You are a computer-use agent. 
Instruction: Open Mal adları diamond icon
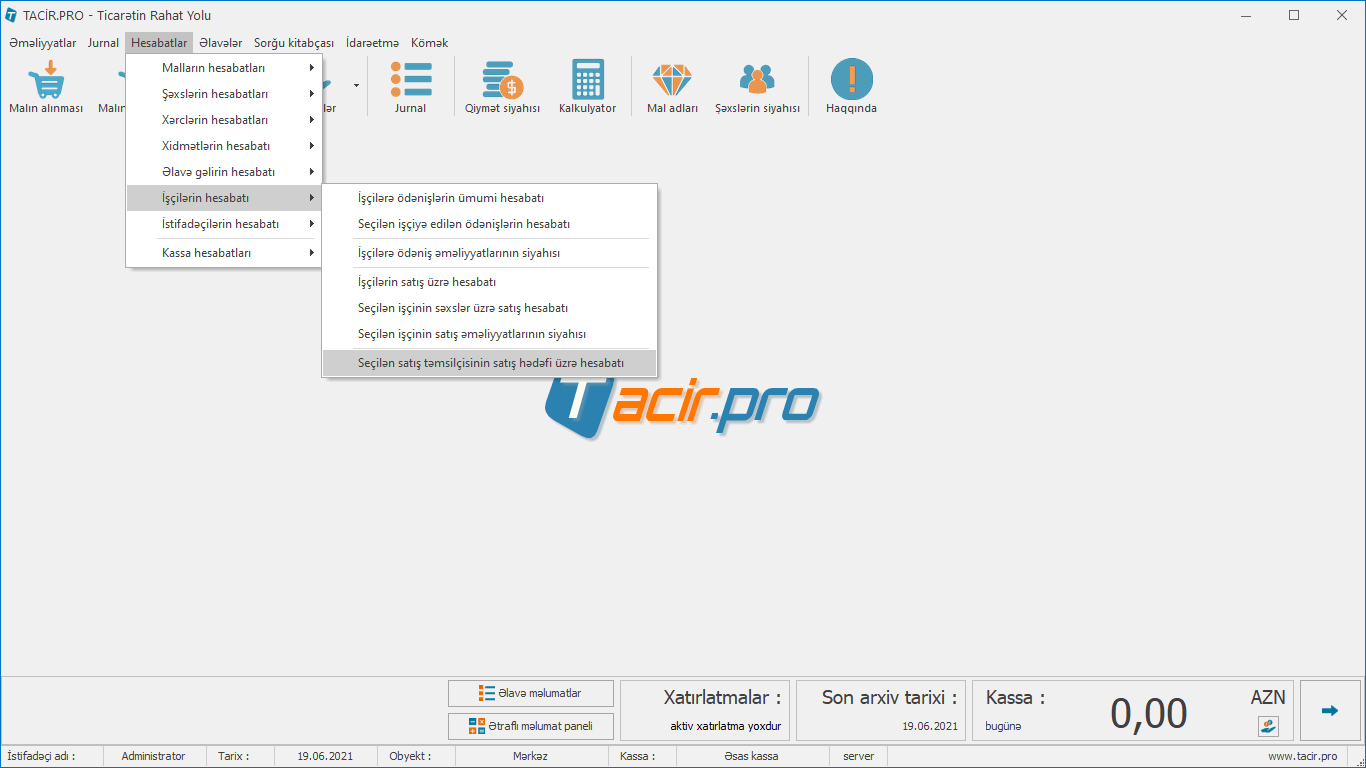672,80
